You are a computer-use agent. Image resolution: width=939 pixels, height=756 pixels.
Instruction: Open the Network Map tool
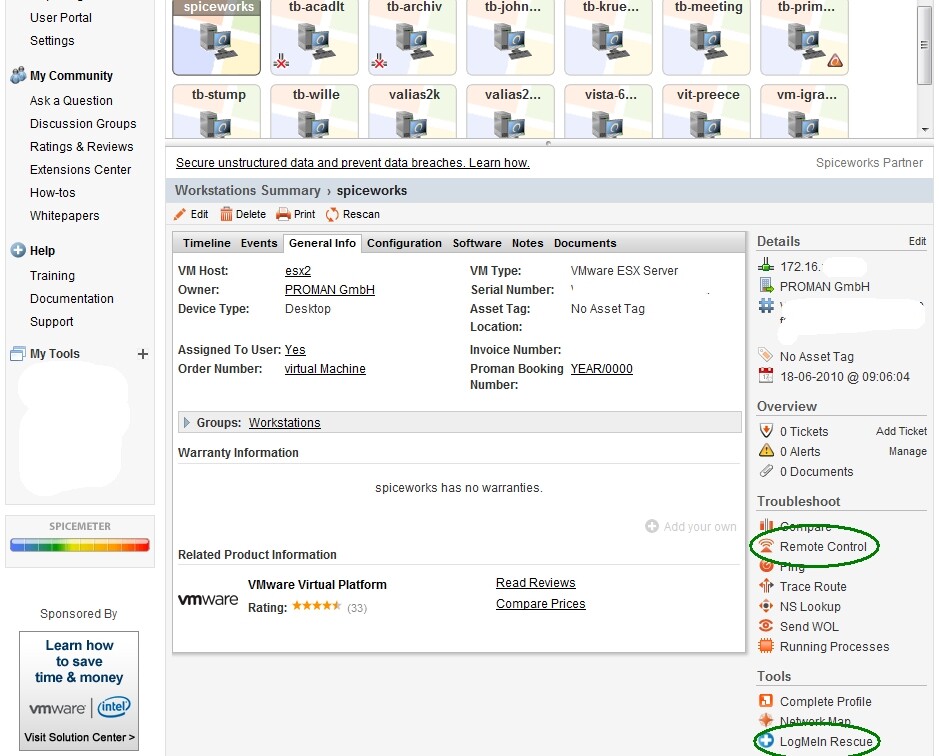[815, 721]
